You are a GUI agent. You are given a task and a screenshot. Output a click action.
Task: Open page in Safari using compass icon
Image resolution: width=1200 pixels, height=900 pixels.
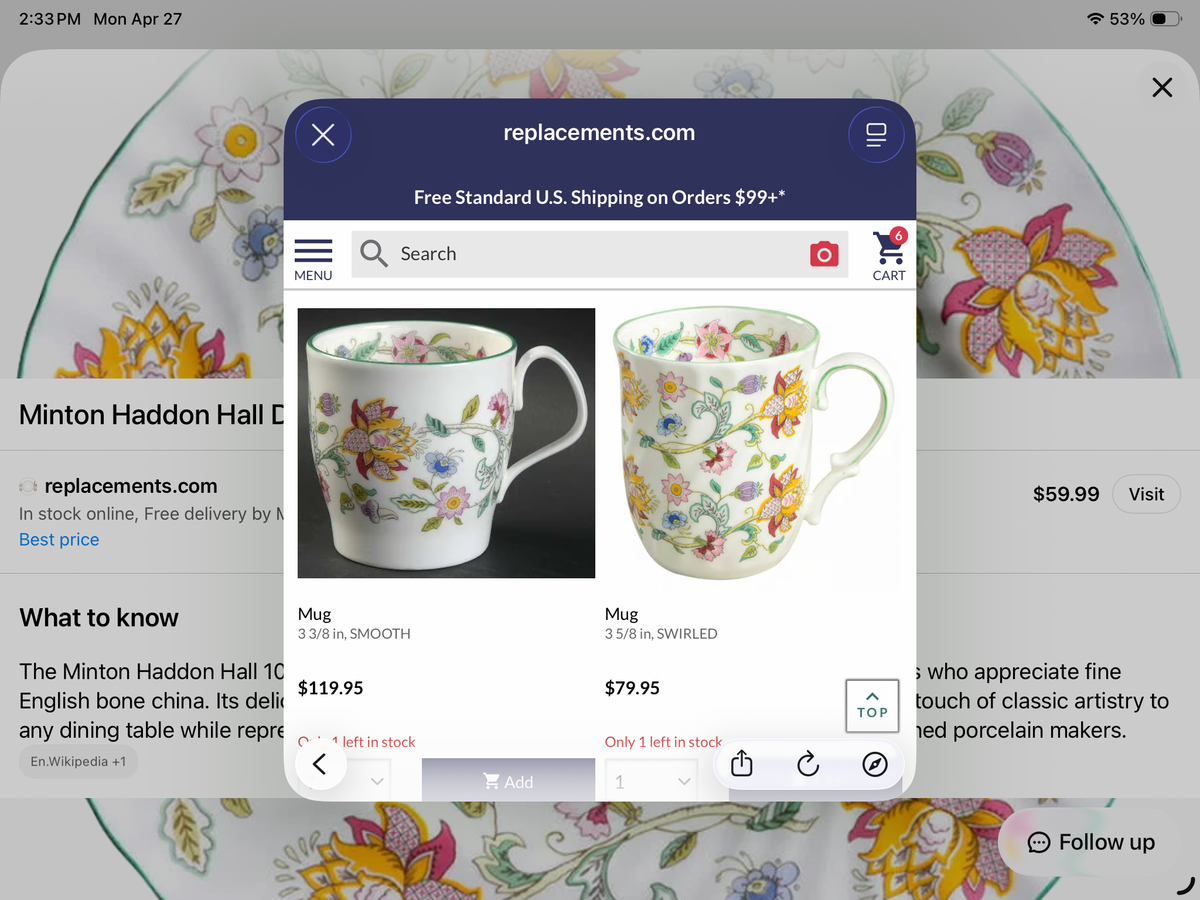tap(874, 765)
